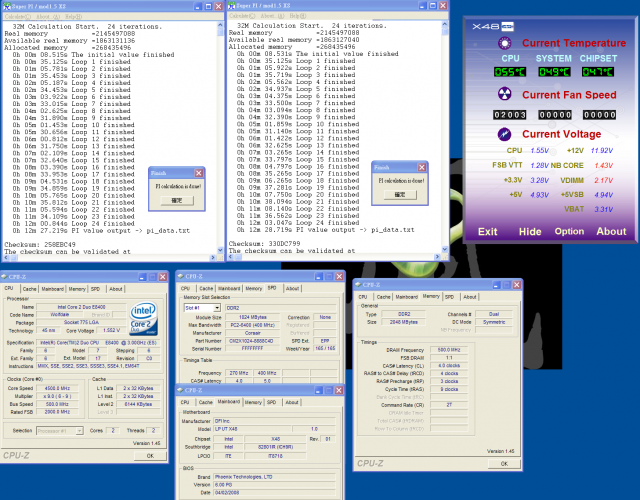This screenshot has height=500, width=640.
Task: Switch to About tab in CPU-Z CPU window
Action: (116, 289)
